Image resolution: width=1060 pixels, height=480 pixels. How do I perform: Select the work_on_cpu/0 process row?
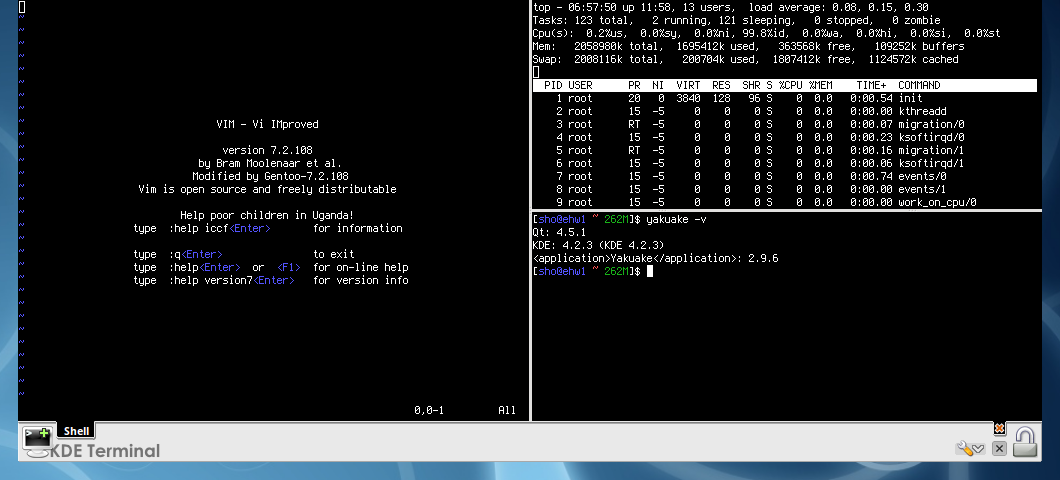(x=784, y=202)
